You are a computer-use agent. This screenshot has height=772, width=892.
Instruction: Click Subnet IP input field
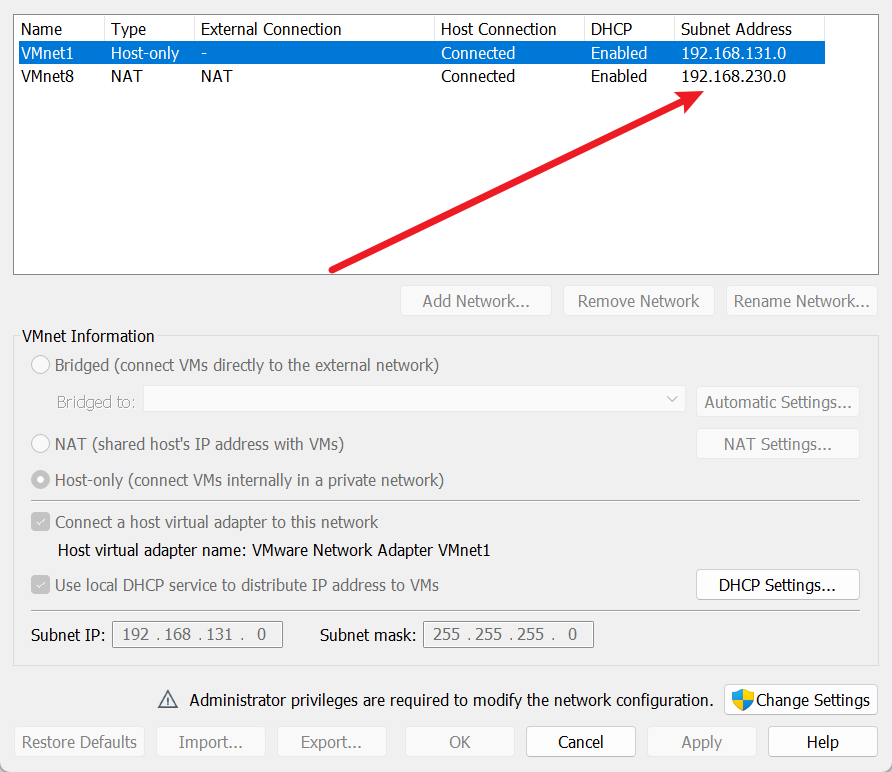coord(197,634)
